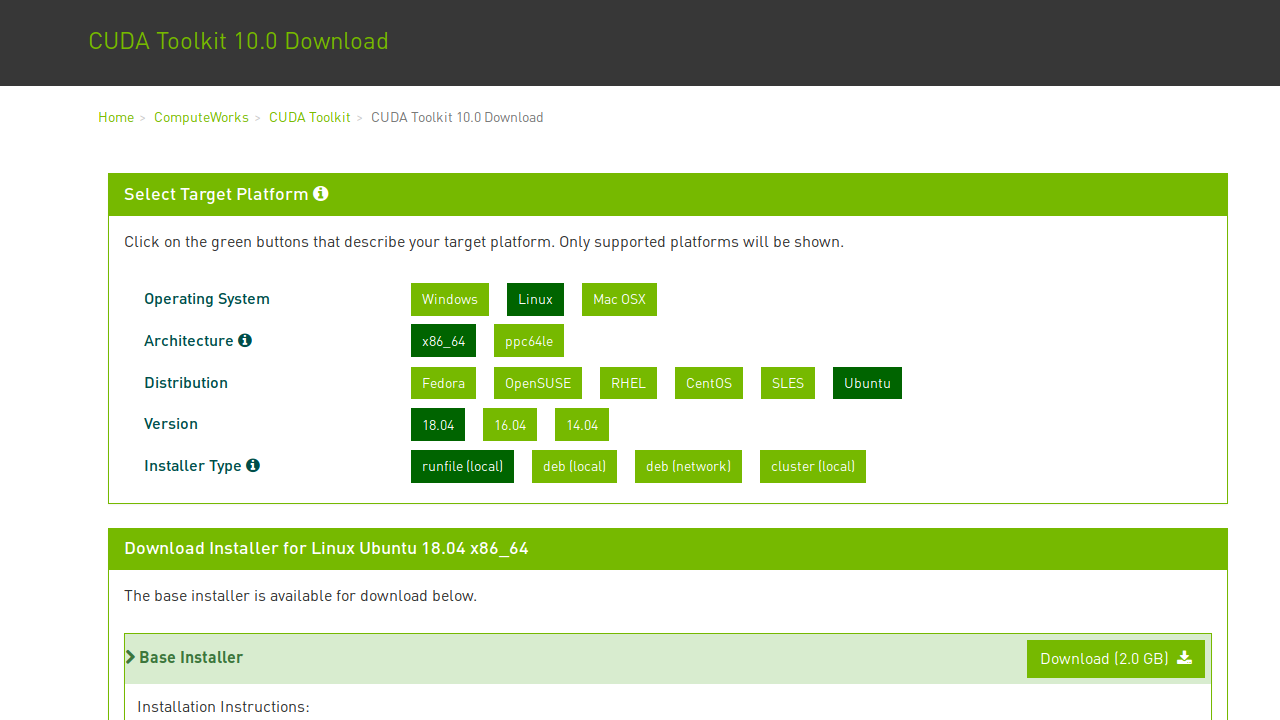Choose runfile (local) installer type
Screen dimensions: 1280x720
tap(462, 467)
